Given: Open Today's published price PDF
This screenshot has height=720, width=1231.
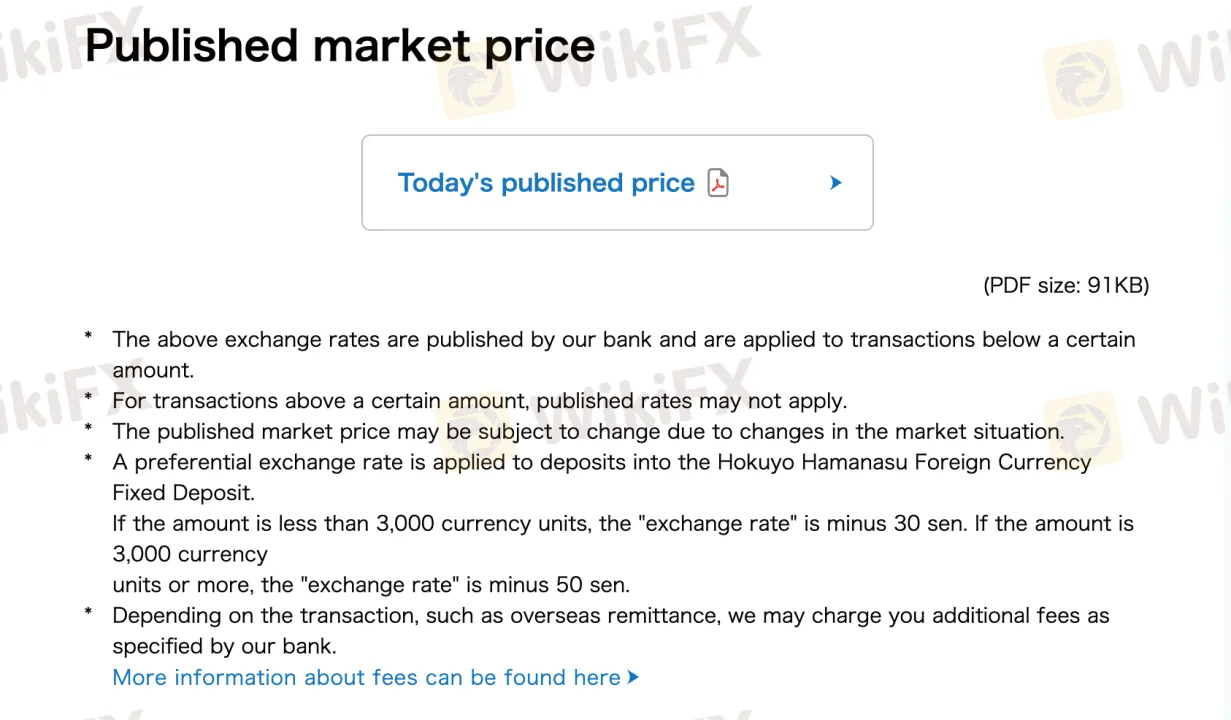Looking at the screenshot, I should point(546,183).
